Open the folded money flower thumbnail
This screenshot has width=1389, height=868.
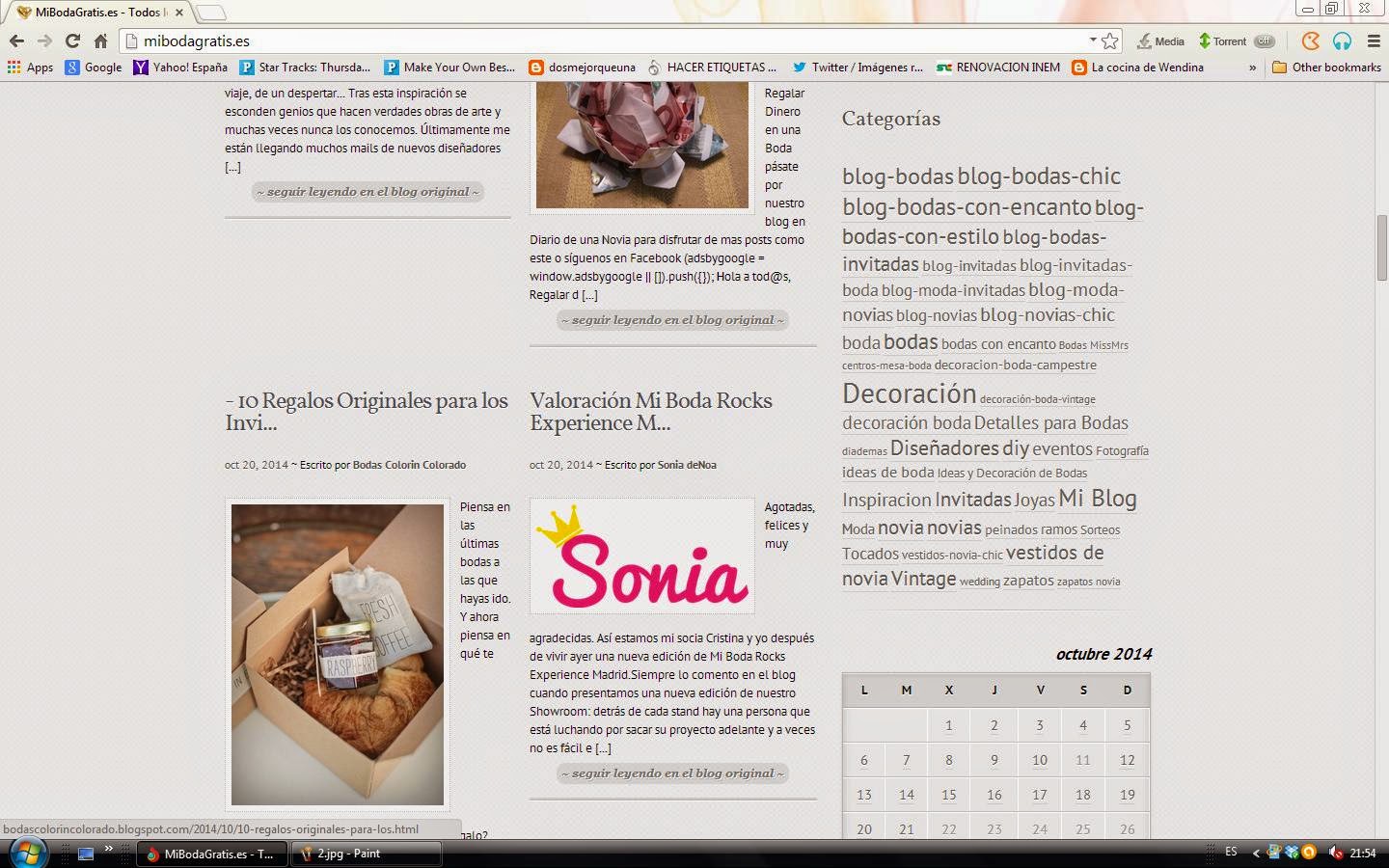coord(642,145)
